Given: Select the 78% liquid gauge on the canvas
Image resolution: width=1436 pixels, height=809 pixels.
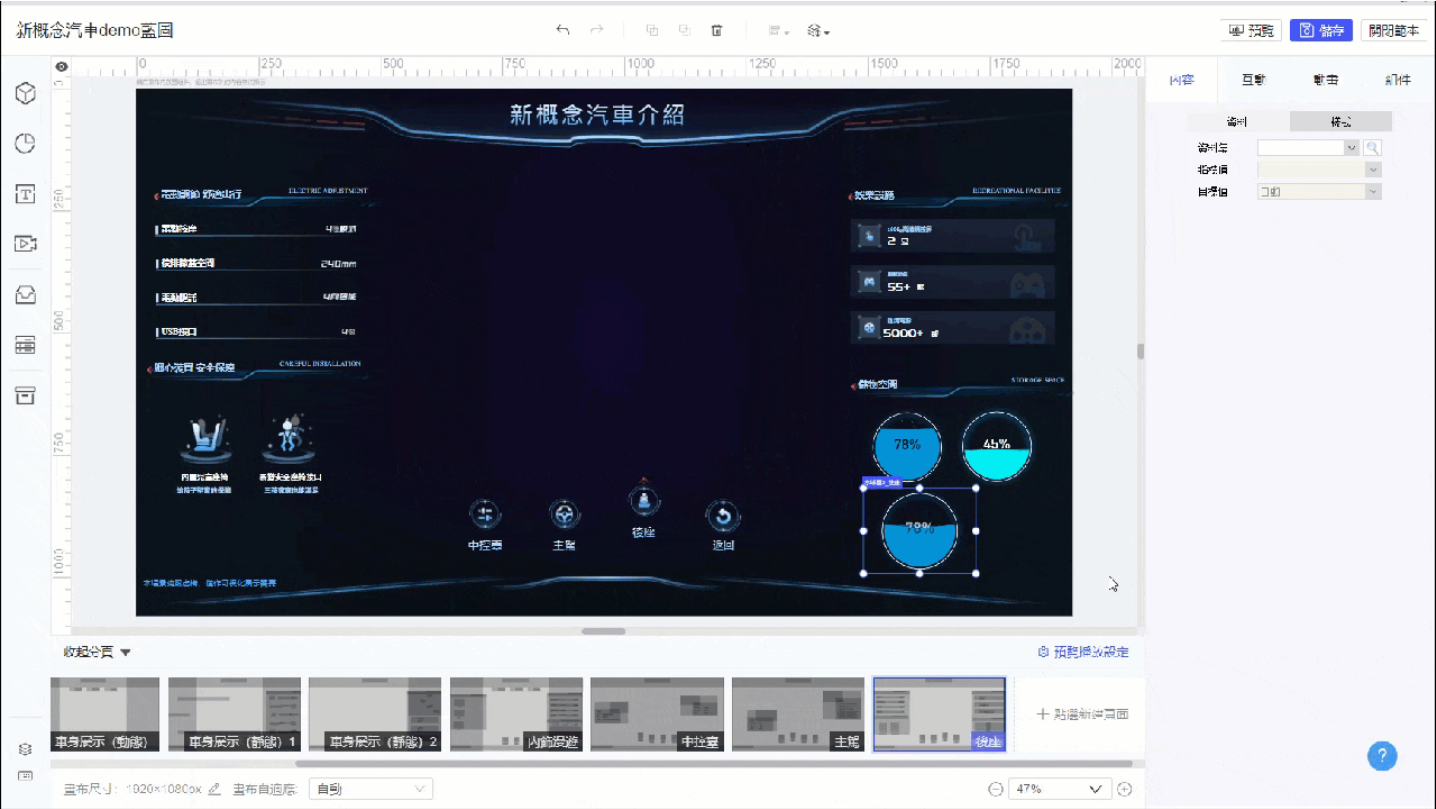Looking at the screenshot, I should tap(907, 446).
